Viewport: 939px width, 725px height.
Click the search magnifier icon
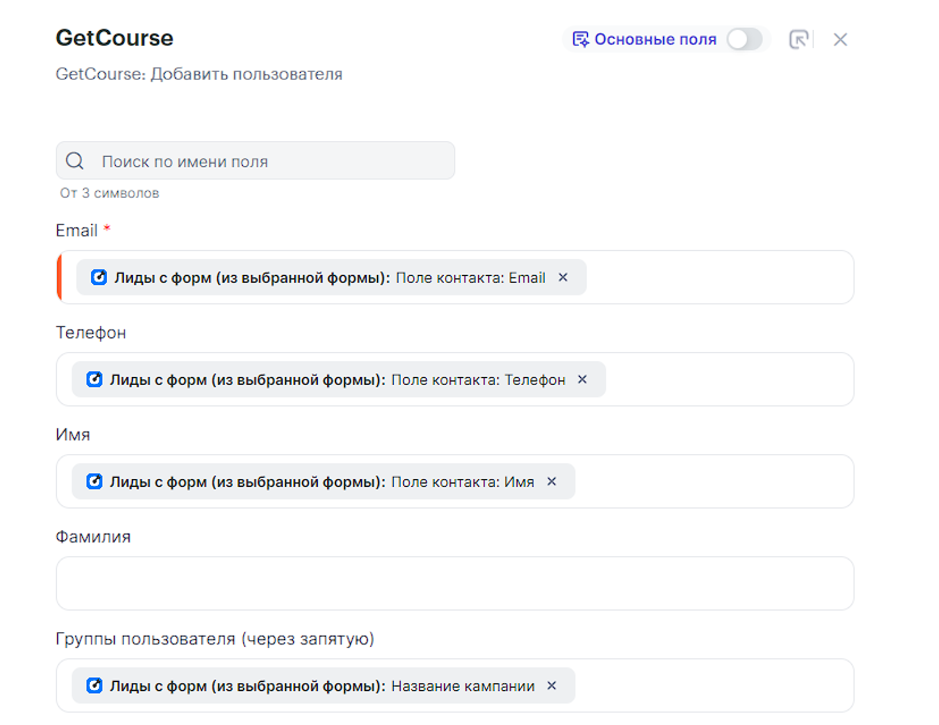click(x=75, y=161)
